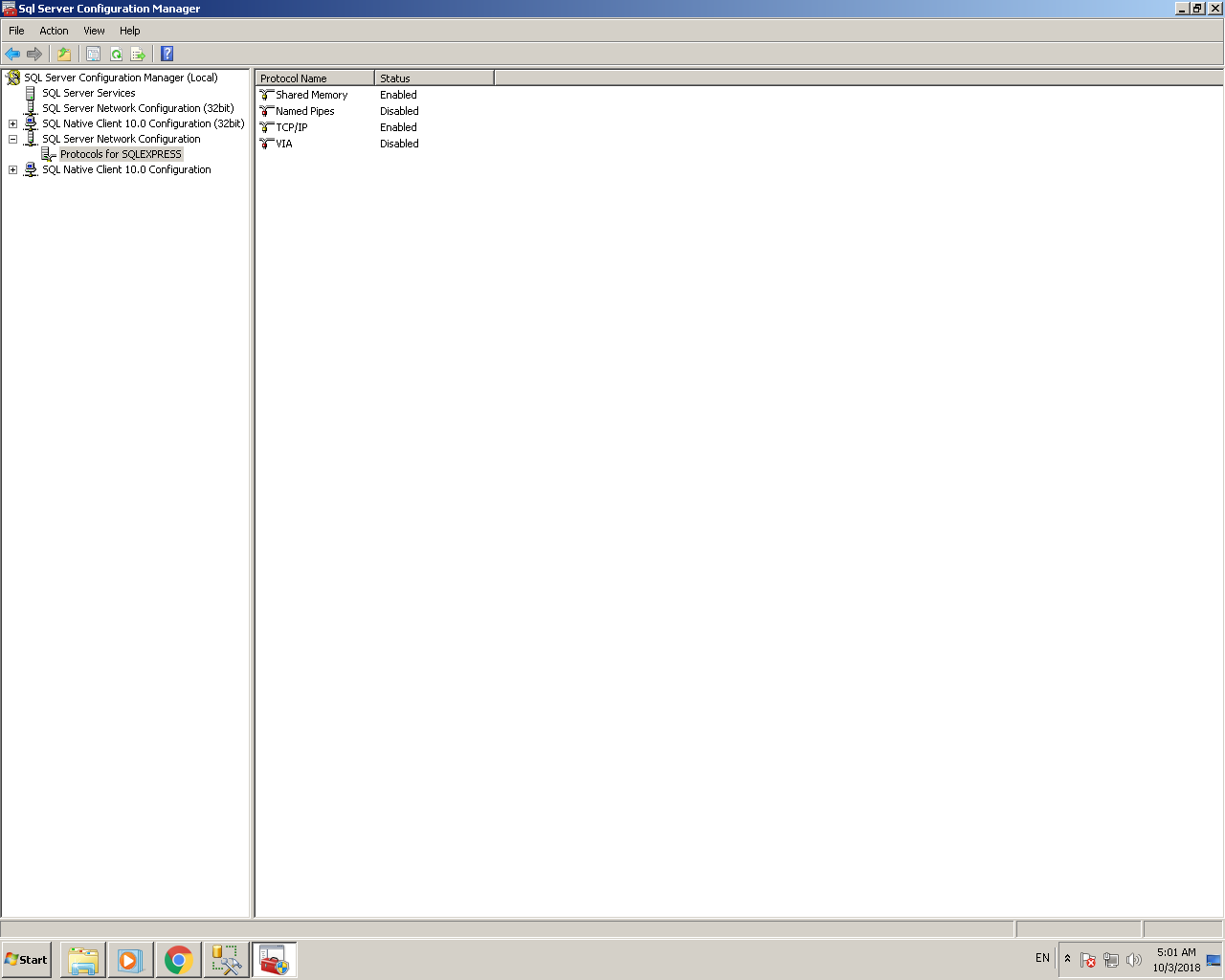This screenshot has width=1225, height=980.
Task: Sort by the Status column header
Action: click(x=434, y=78)
